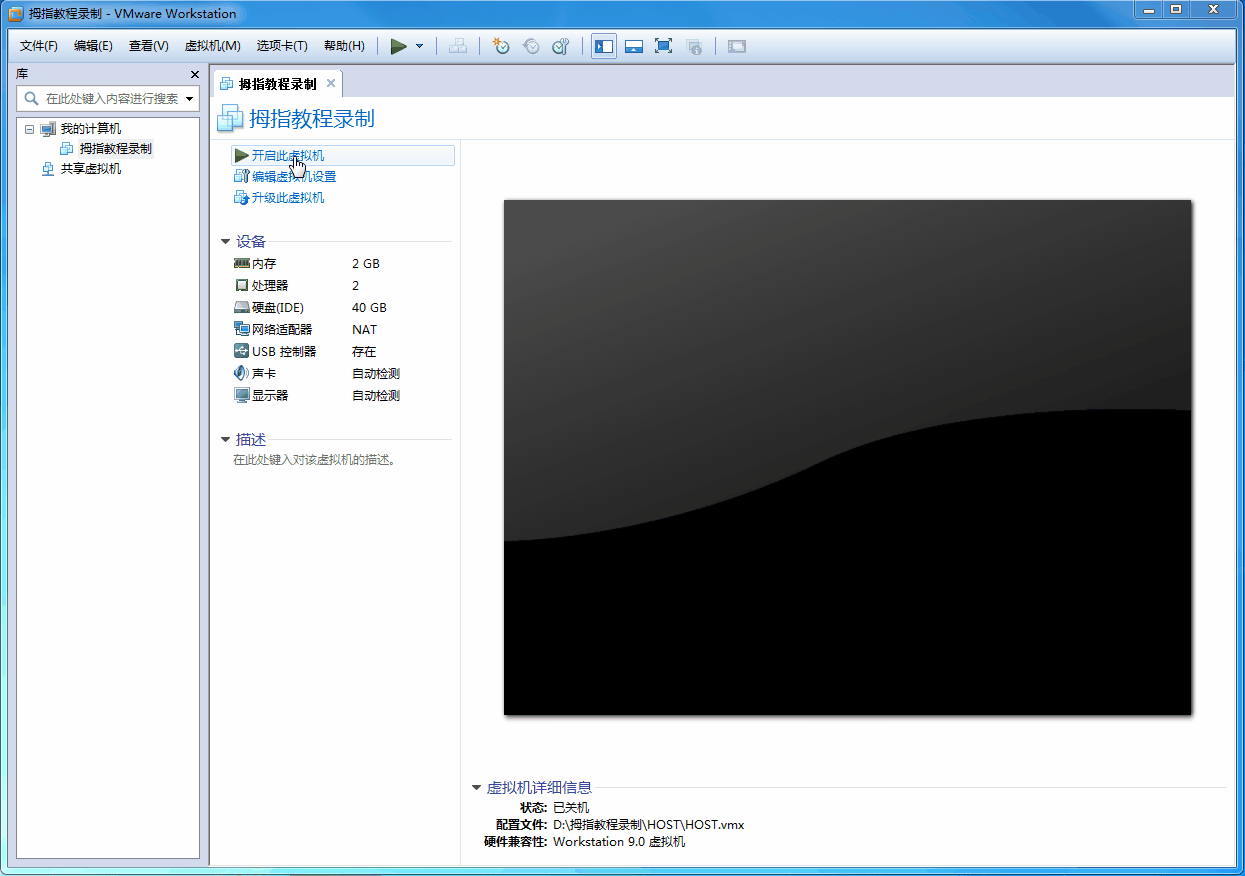This screenshot has width=1245, height=876.
Task: Open the snapshot manager toolbar icon
Action: click(561, 46)
